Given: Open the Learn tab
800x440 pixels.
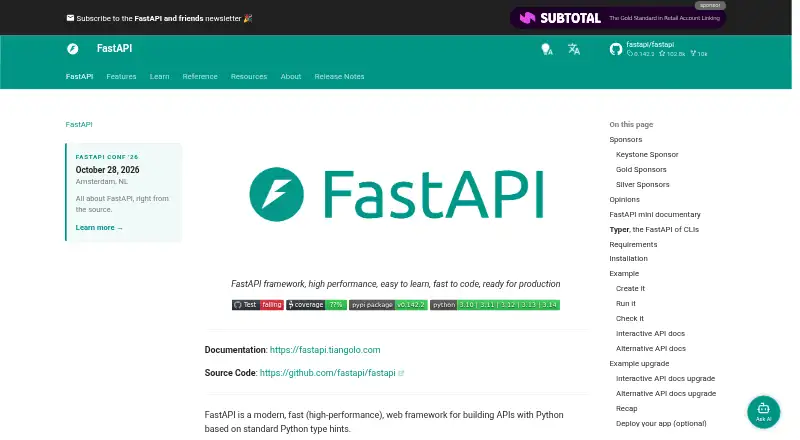Looking at the screenshot, I should (x=159, y=77).
